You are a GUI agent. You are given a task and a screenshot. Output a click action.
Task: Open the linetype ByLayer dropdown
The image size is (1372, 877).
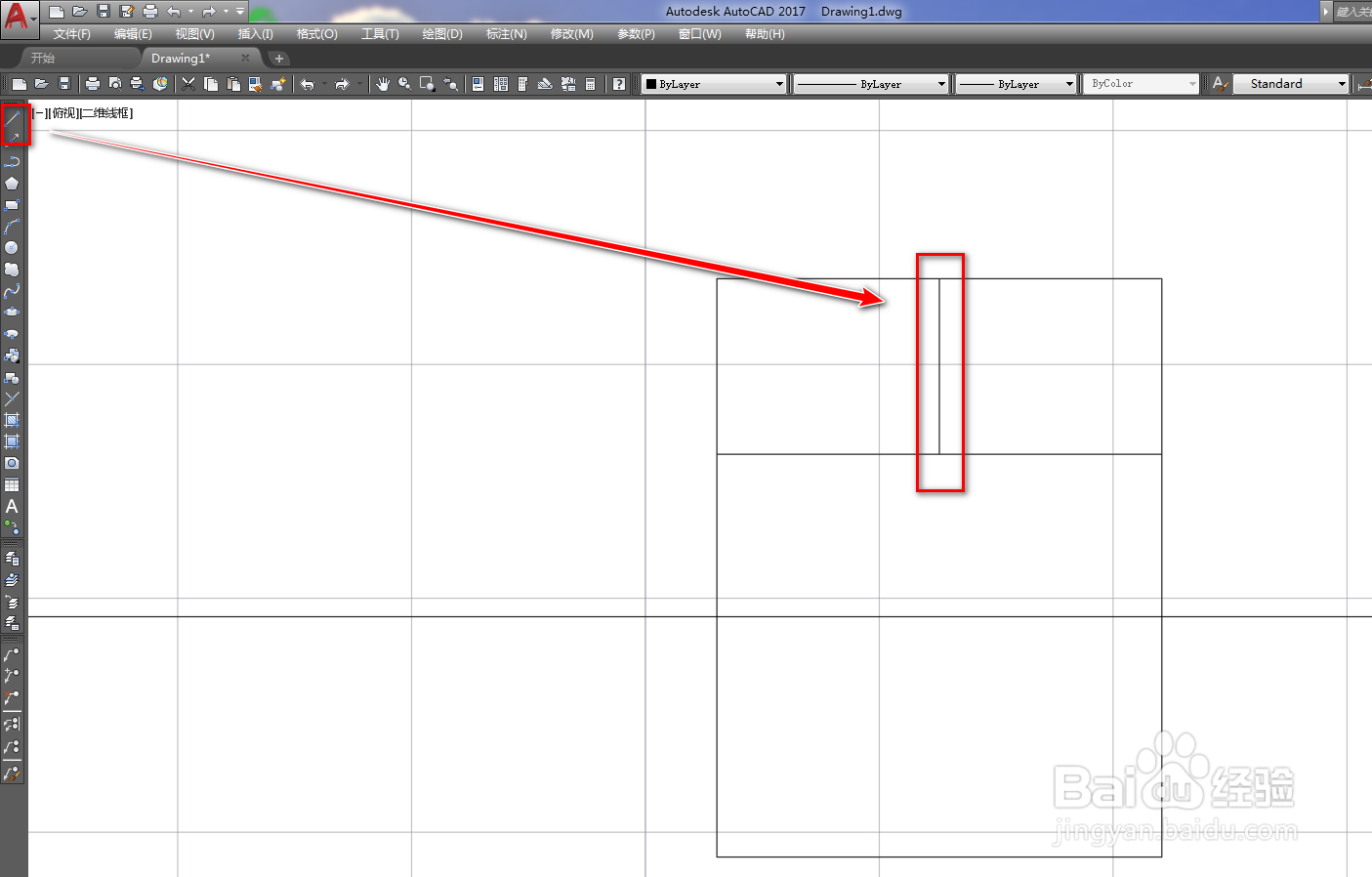[x=871, y=84]
